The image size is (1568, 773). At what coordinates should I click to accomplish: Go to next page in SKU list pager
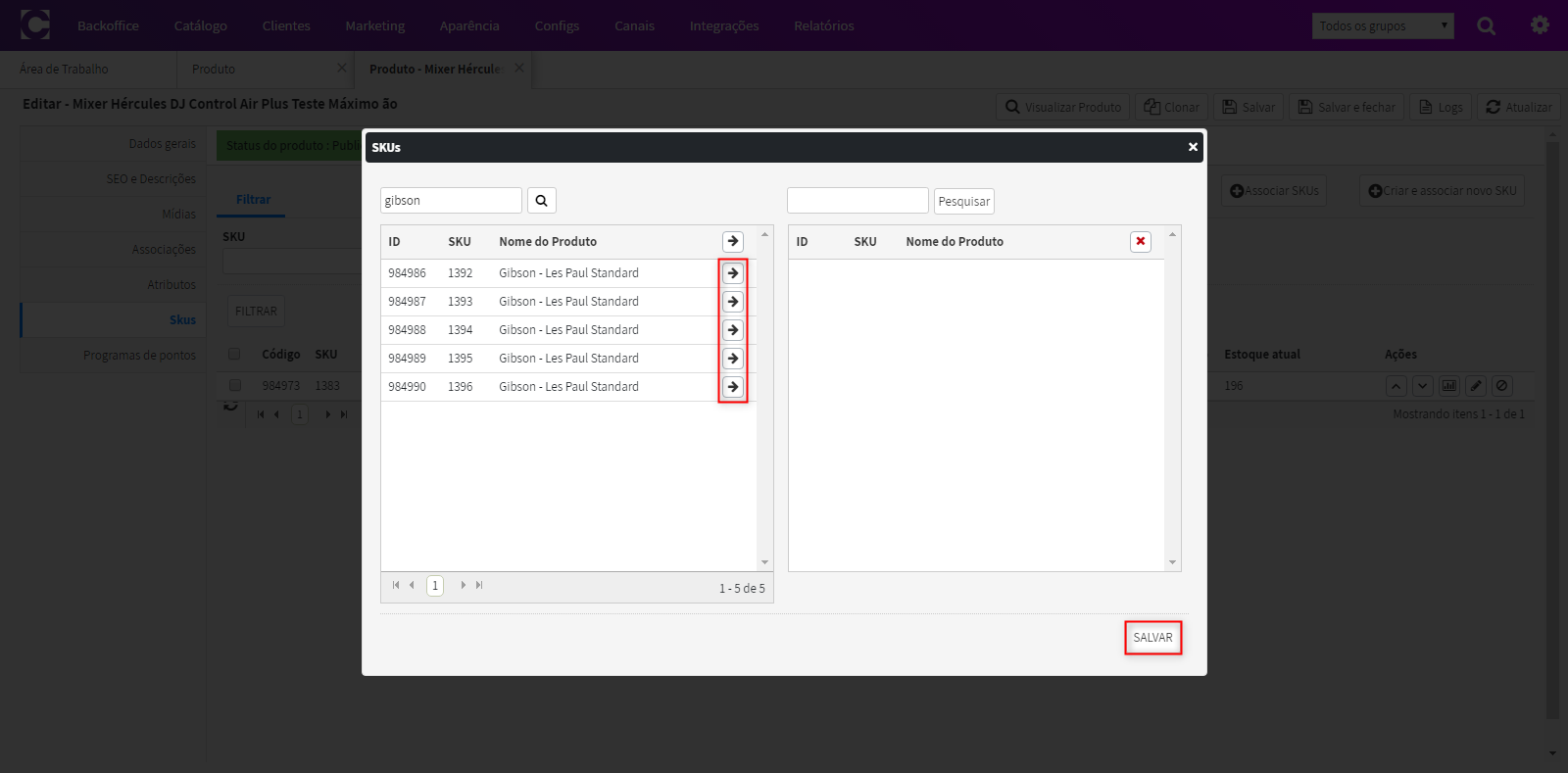coord(463,585)
